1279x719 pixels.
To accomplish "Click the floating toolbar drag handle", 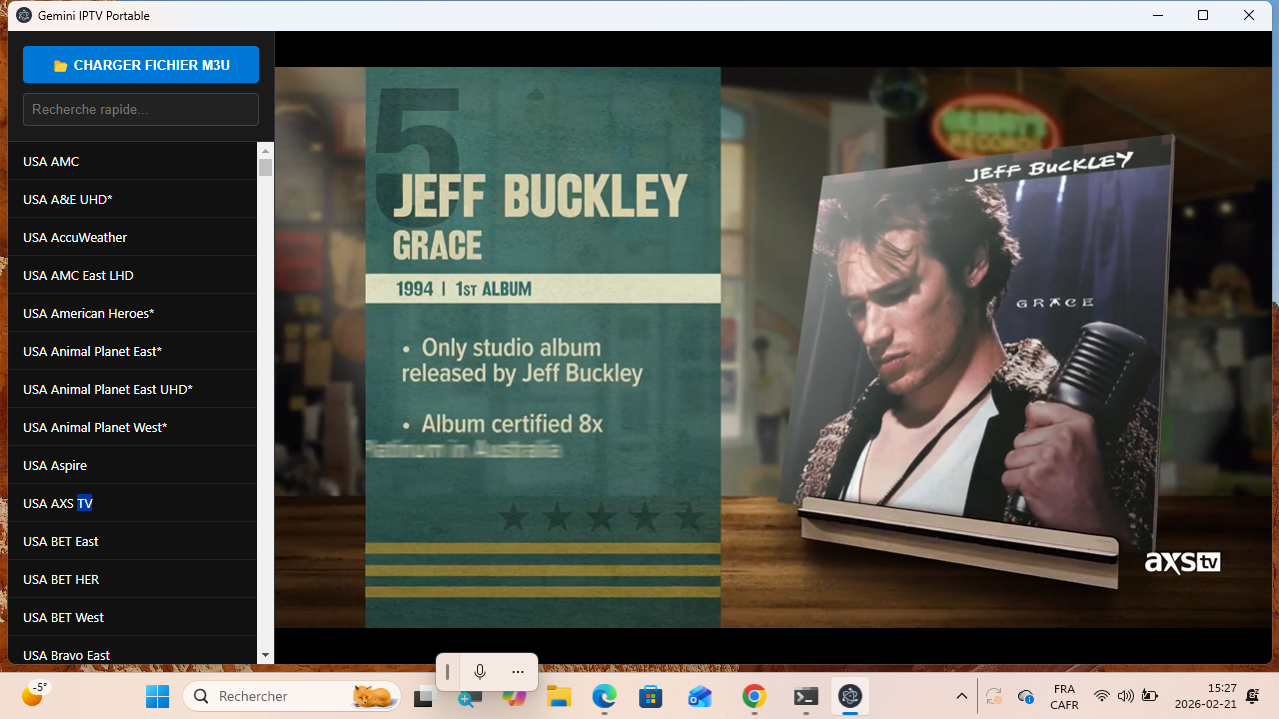I will coord(447,672).
